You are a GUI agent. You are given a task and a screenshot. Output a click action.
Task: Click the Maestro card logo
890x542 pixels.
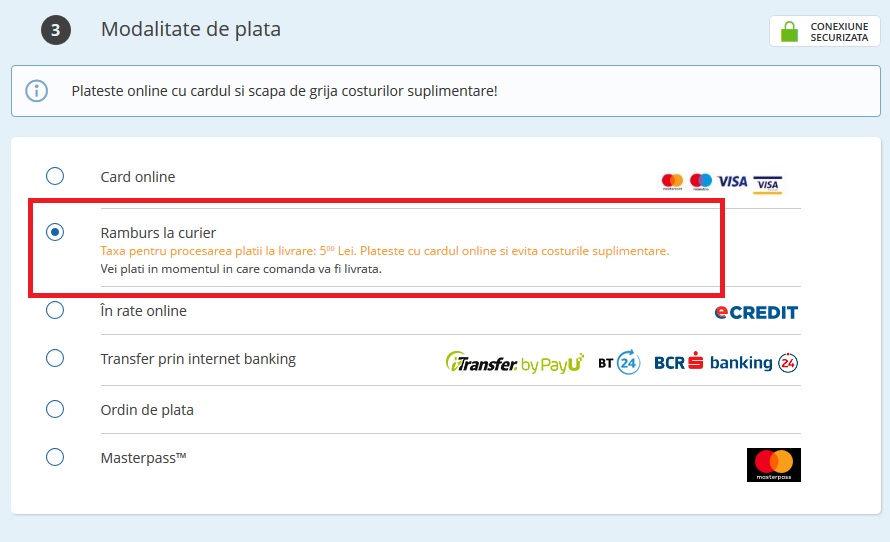point(701,182)
